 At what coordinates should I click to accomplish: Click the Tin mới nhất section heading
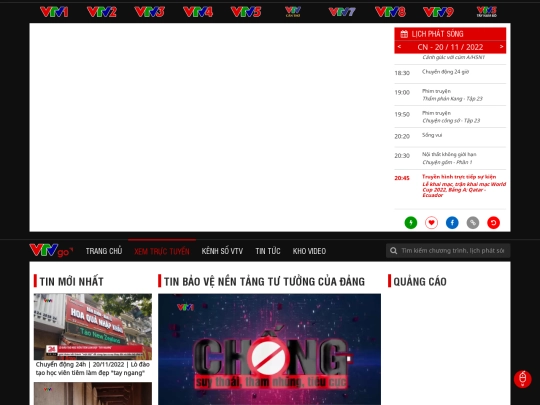pyautogui.click(x=72, y=281)
